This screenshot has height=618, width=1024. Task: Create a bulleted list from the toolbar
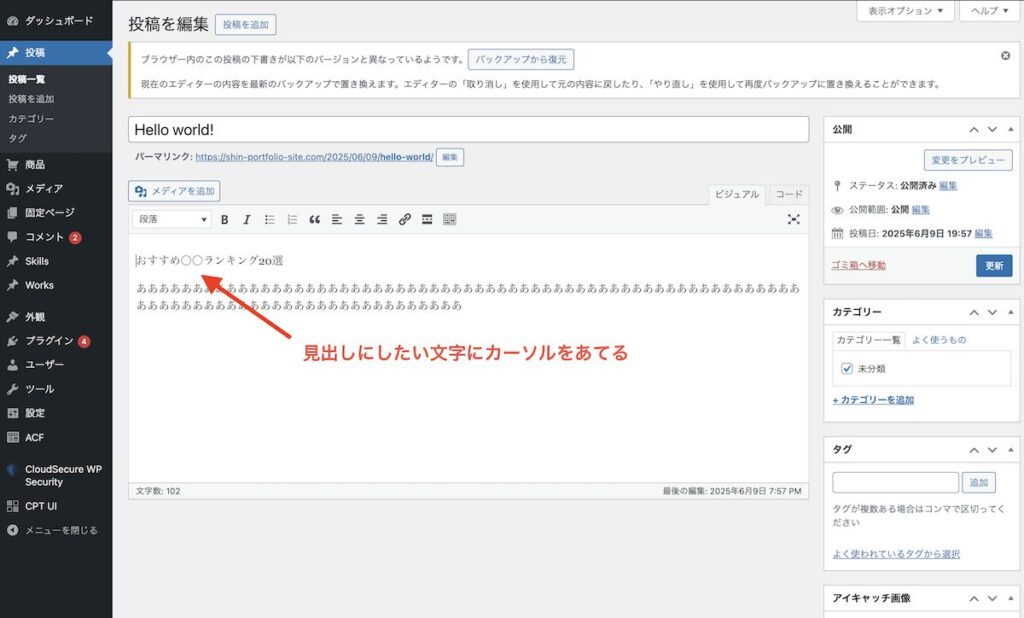pos(268,219)
